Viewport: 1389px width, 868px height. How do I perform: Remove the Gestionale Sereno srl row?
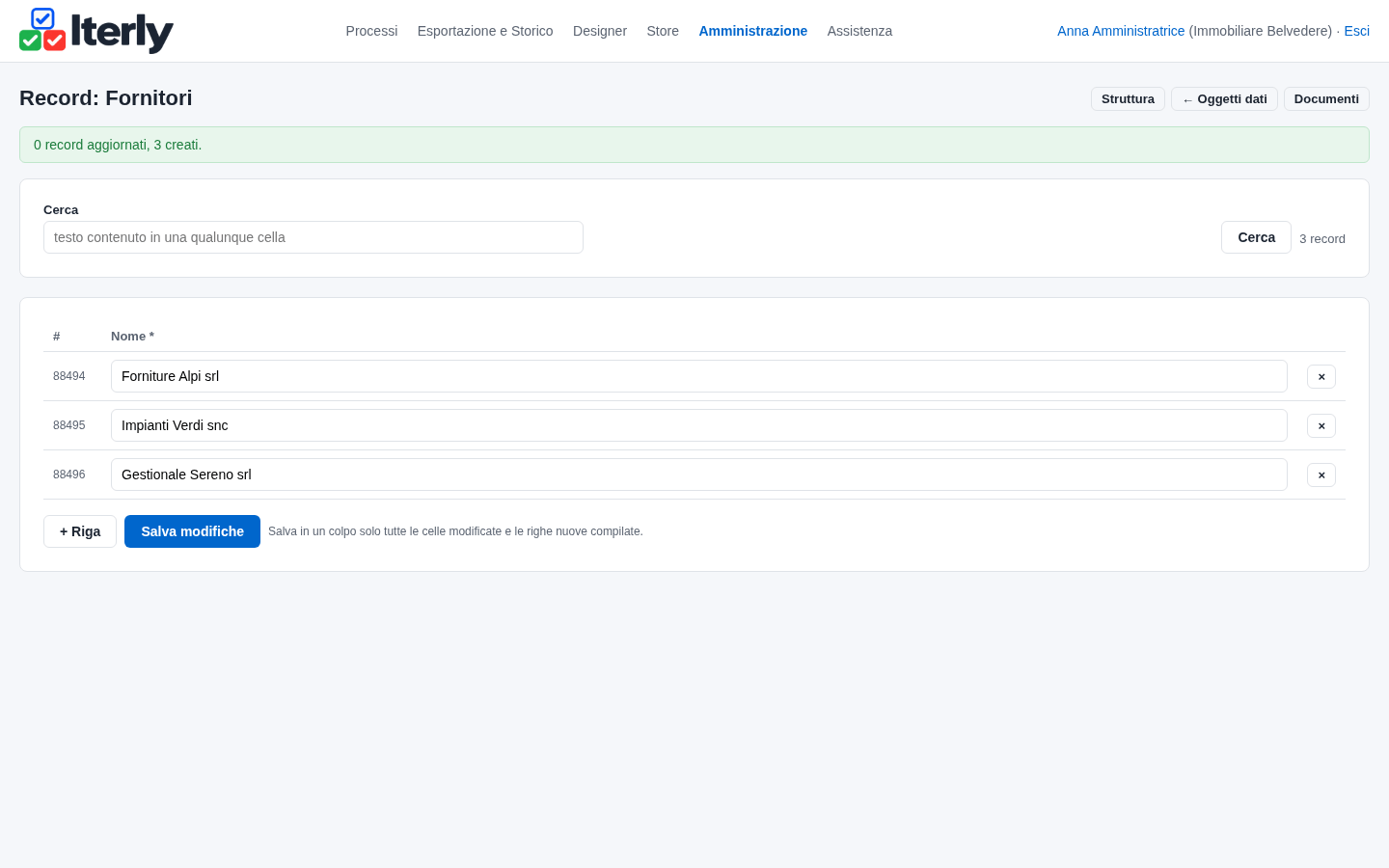click(1321, 475)
